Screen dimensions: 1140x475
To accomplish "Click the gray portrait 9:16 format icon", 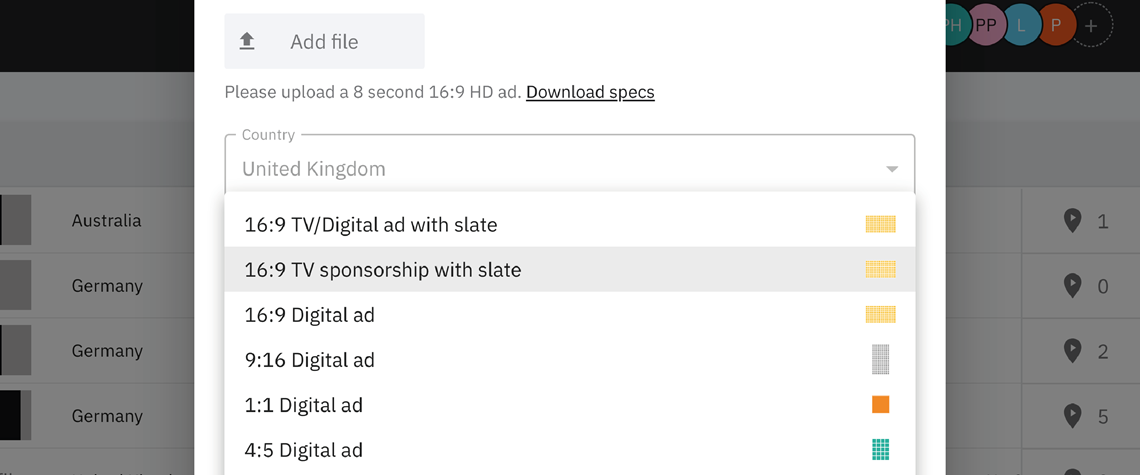I will tap(880, 359).
